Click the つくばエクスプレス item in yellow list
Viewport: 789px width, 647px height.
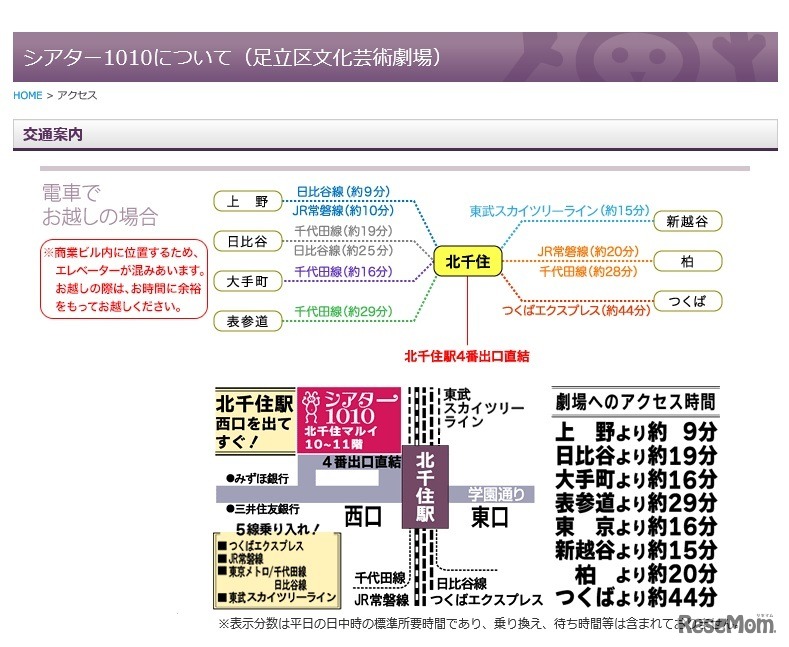(x=261, y=546)
